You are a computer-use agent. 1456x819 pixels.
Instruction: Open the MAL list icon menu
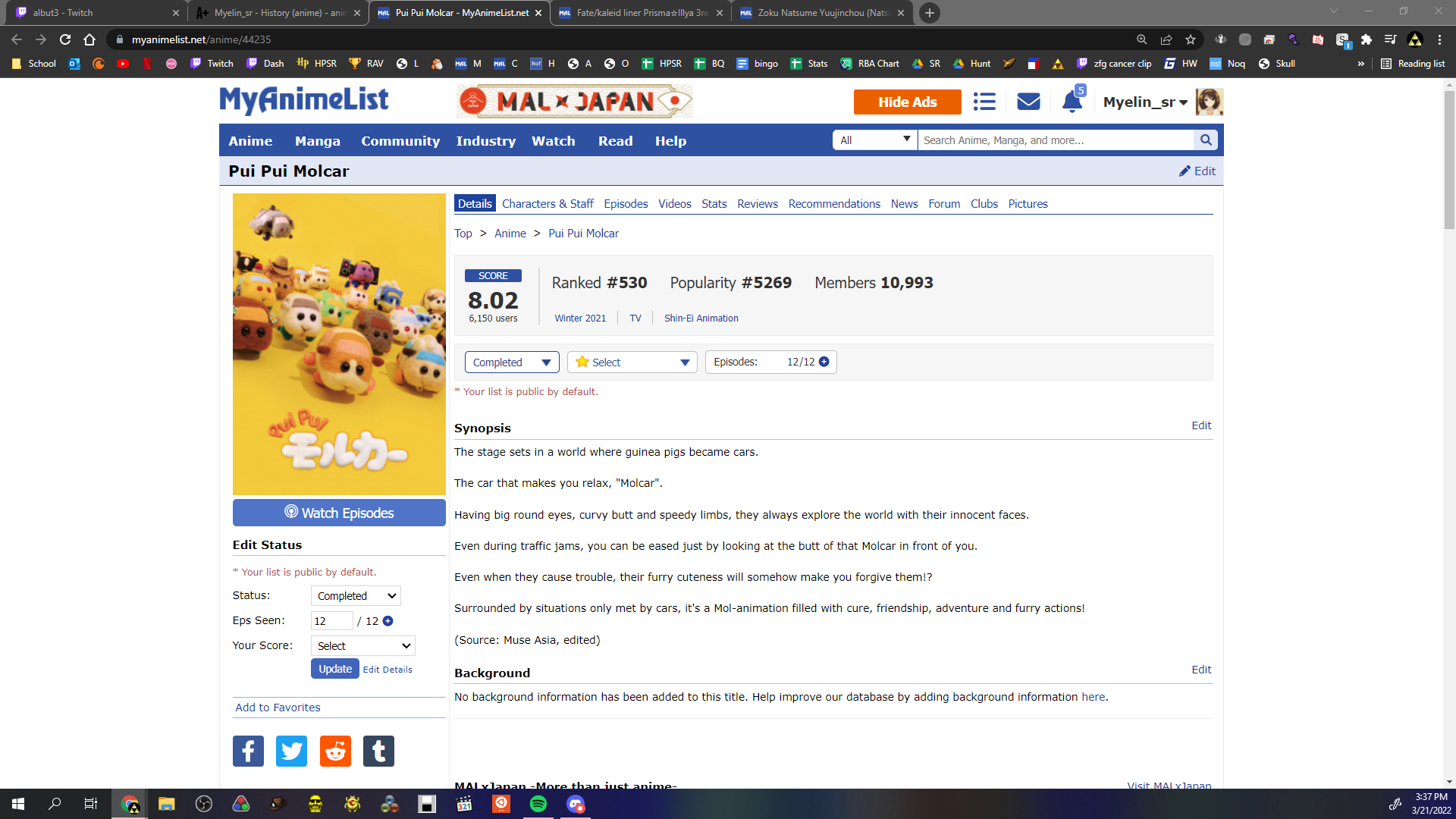pos(984,102)
